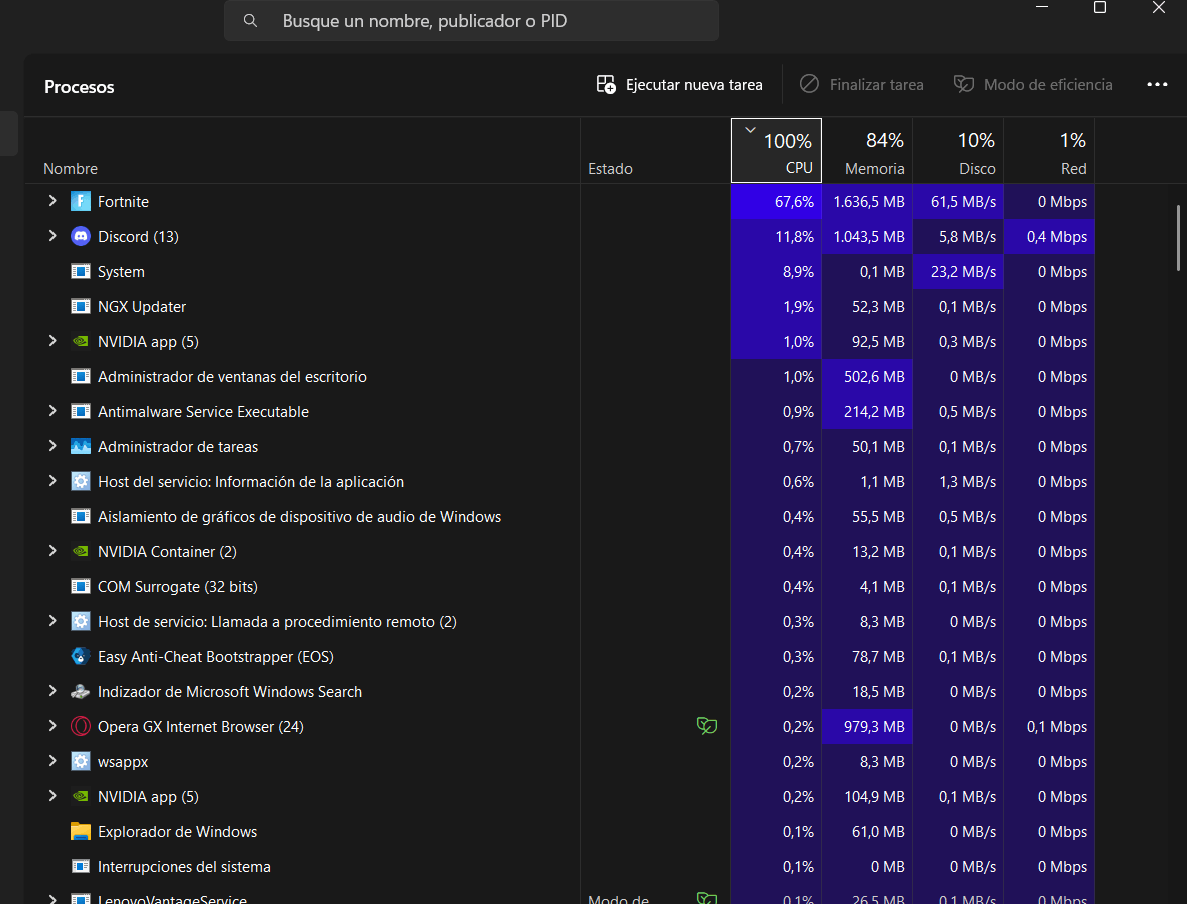Select the Explorador de Windows row name

click(177, 831)
